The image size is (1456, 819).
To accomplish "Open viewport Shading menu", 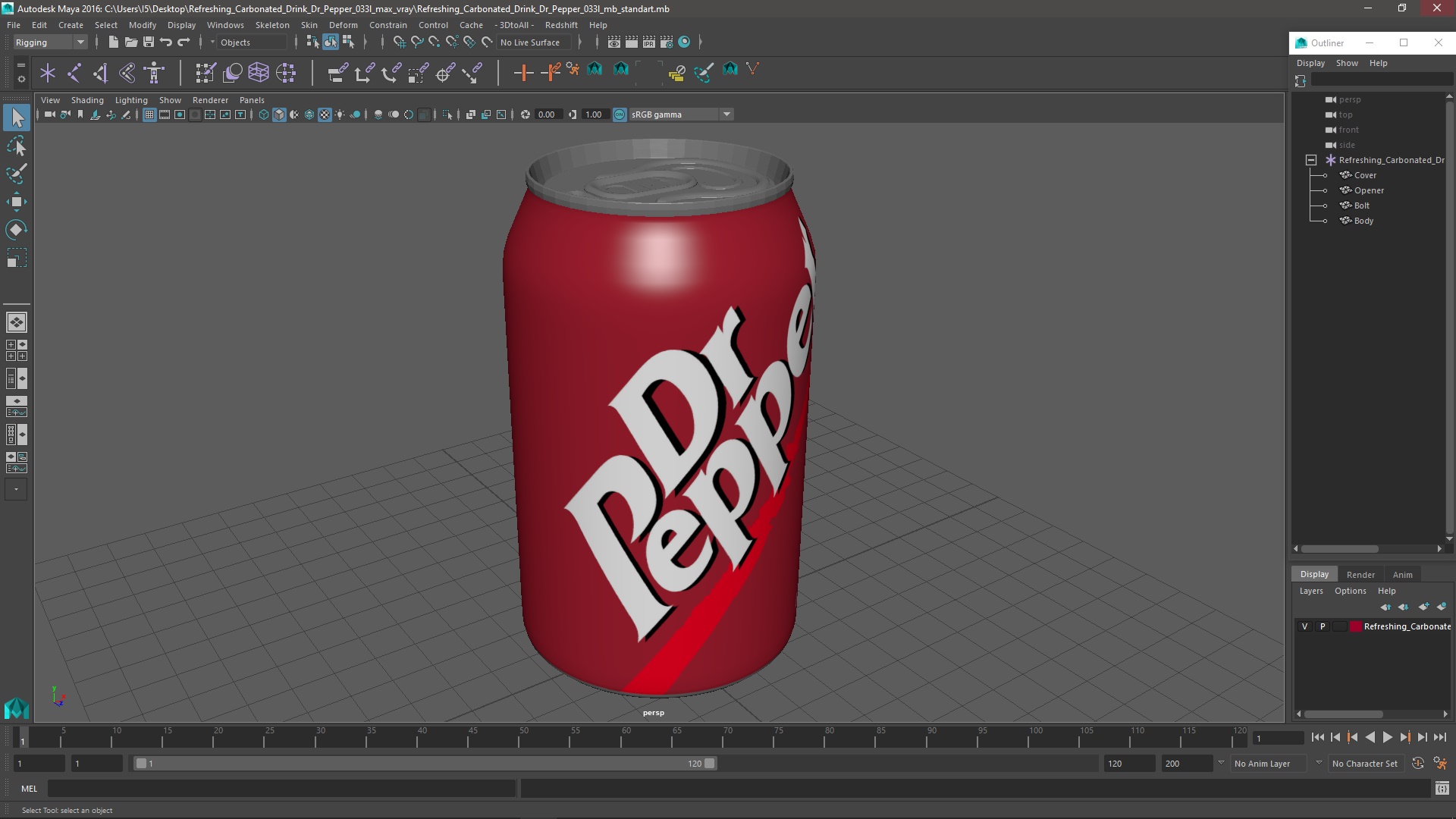I will (x=87, y=100).
